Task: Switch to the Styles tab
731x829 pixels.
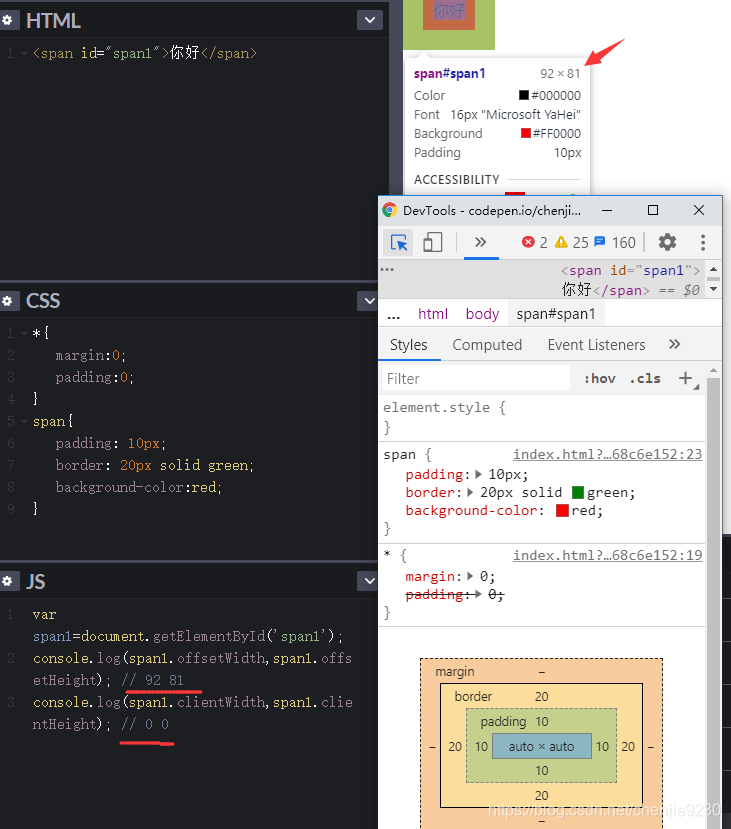Action: click(x=409, y=345)
